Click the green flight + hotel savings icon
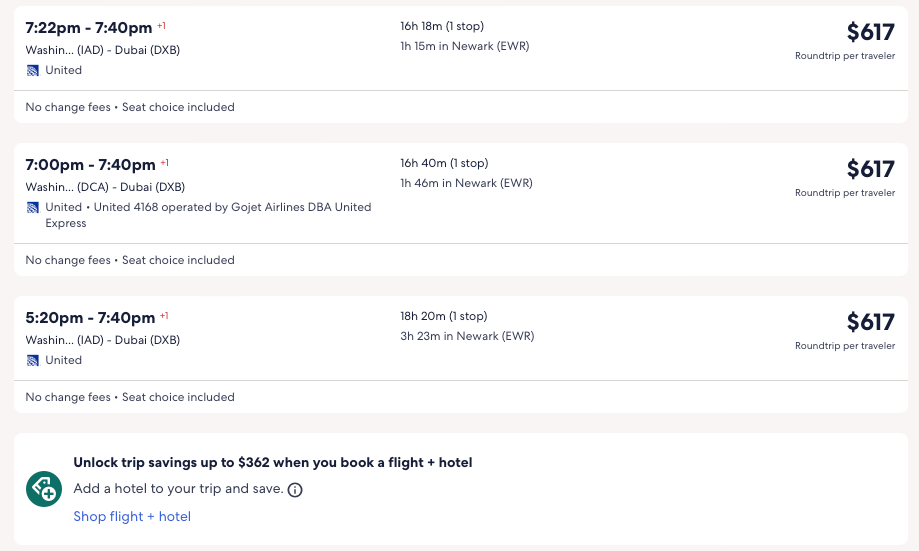 pos(44,489)
